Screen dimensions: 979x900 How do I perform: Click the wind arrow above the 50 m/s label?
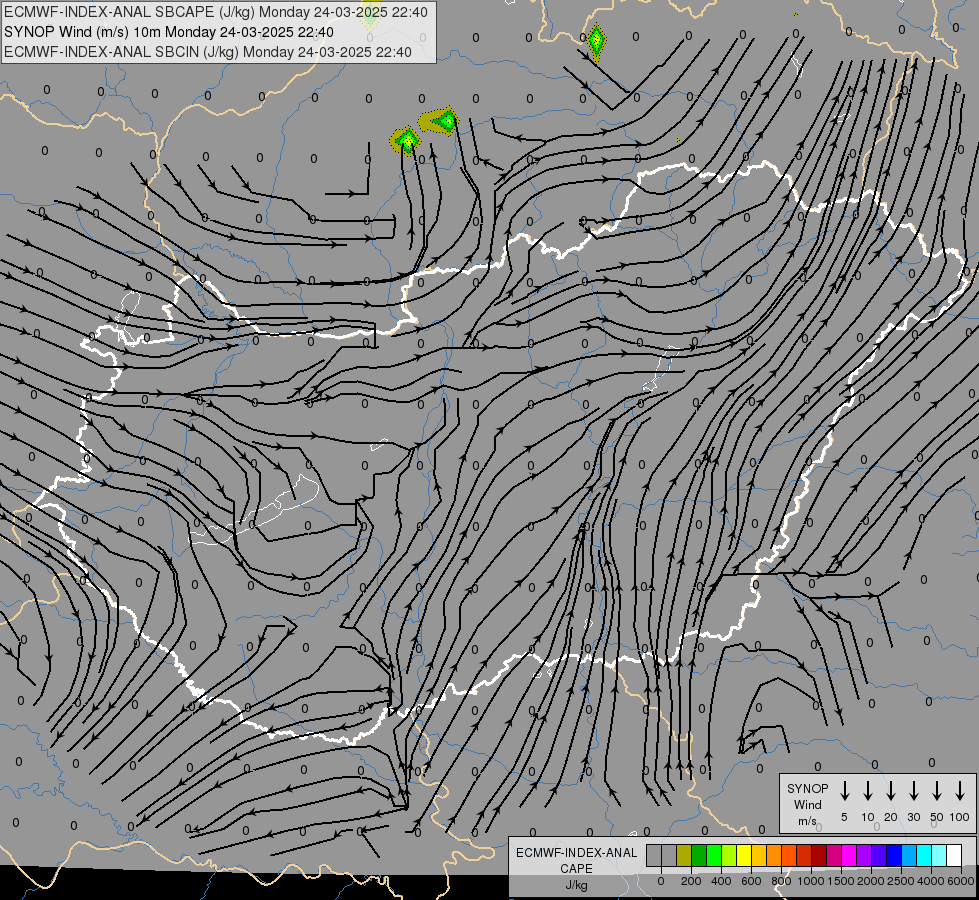[937, 791]
